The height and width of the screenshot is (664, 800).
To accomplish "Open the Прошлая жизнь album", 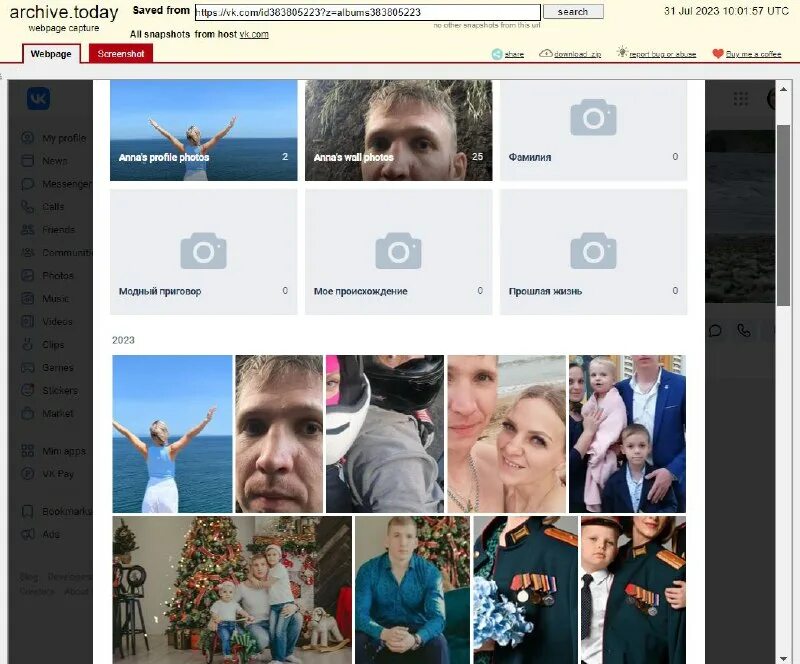I will pos(593,252).
